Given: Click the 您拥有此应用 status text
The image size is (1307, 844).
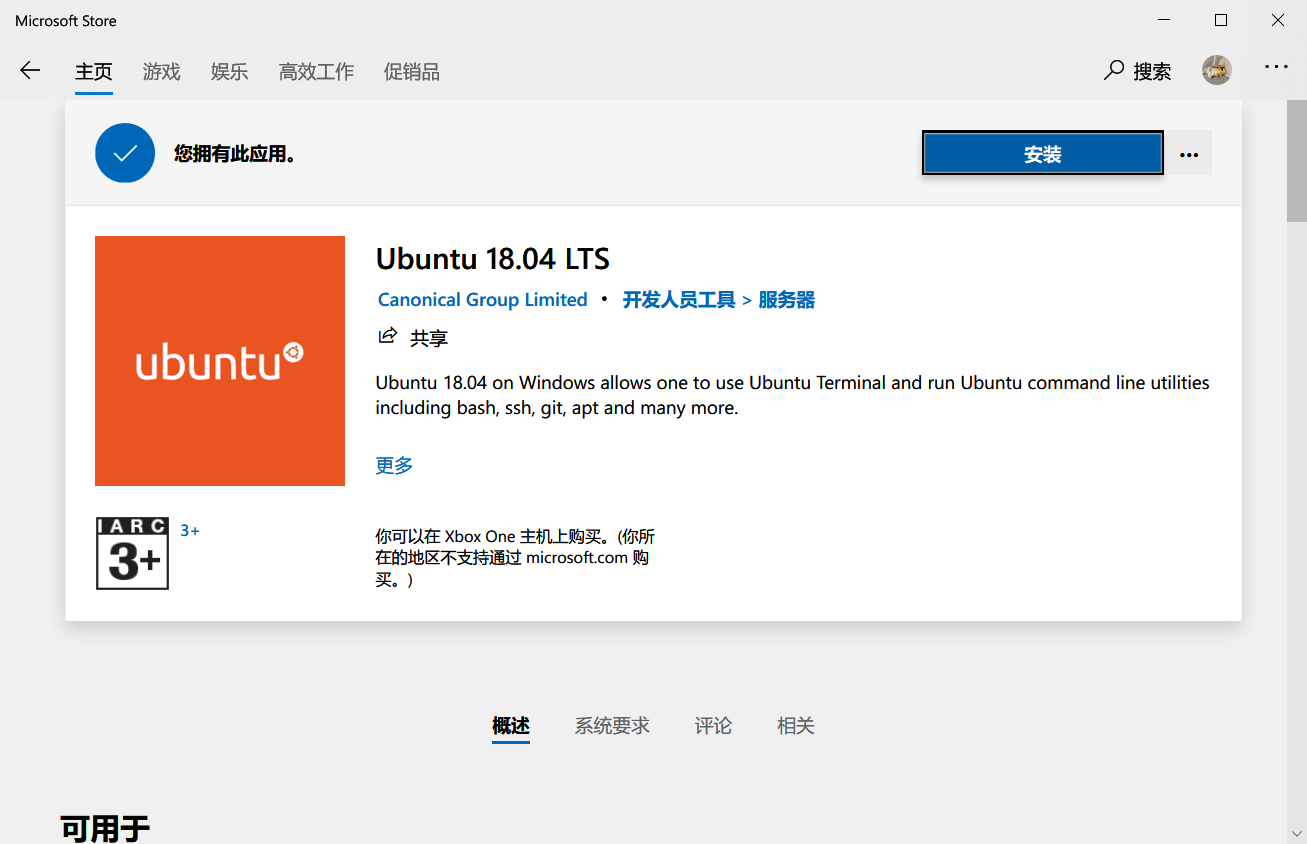Looking at the screenshot, I should 235,154.
